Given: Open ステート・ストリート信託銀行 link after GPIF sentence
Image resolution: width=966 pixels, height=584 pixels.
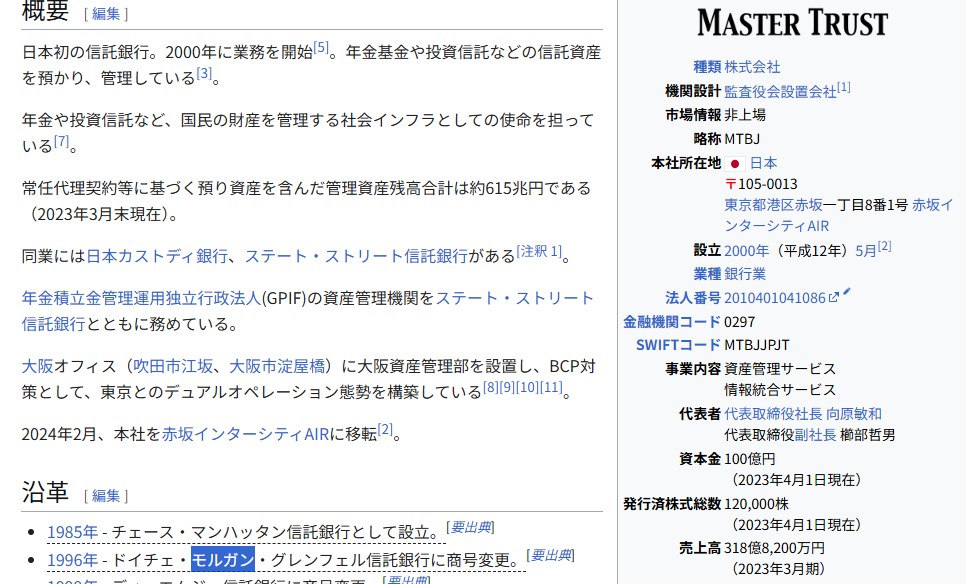Looking at the screenshot, I should pyautogui.click(x=514, y=298).
